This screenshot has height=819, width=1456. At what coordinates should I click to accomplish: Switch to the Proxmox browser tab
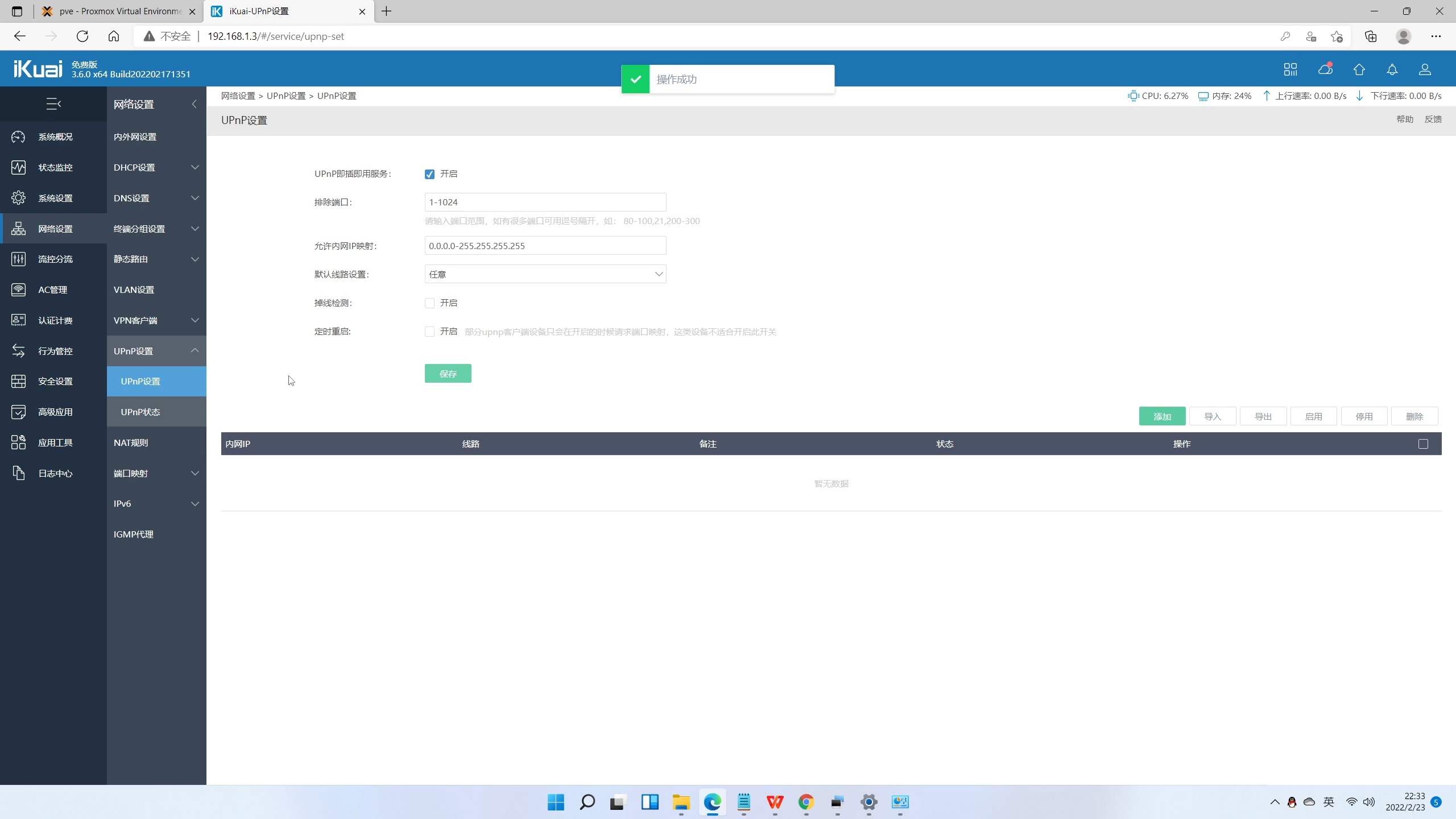[x=119, y=11]
